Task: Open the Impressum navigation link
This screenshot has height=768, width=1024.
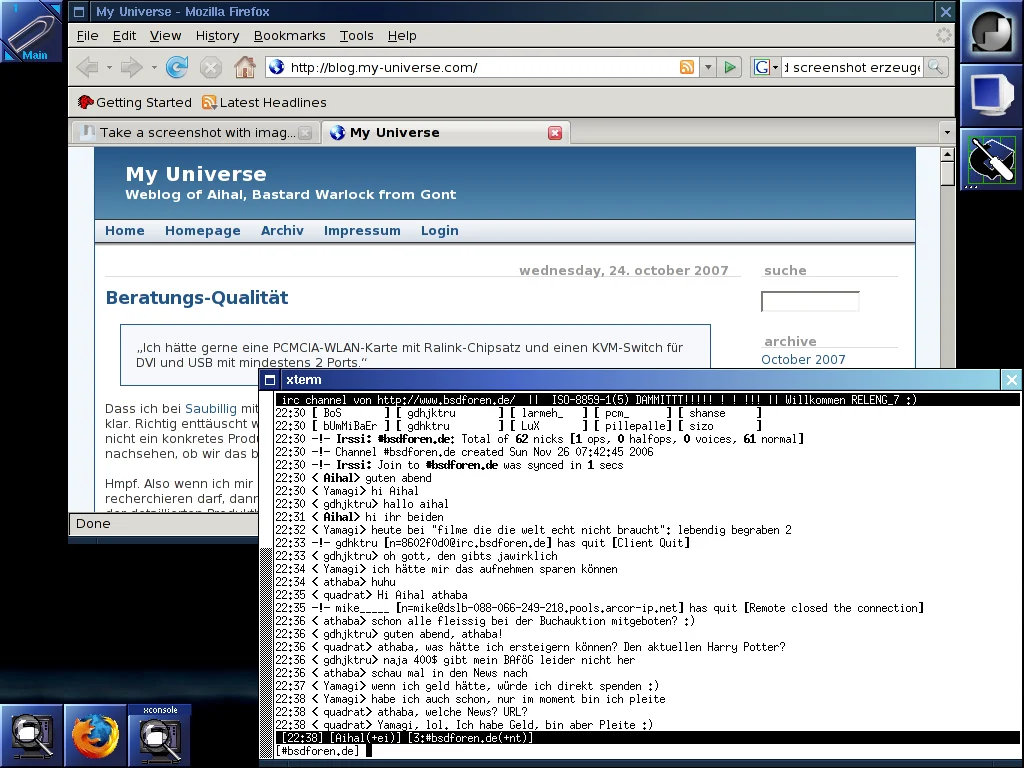Action: [x=362, y=231]
